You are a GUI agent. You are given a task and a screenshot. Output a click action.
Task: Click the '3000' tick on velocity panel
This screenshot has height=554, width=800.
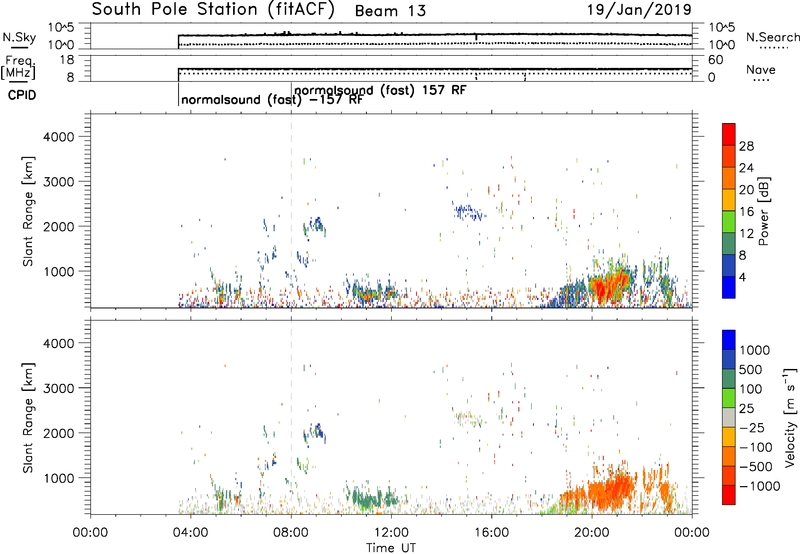point(59,388)
